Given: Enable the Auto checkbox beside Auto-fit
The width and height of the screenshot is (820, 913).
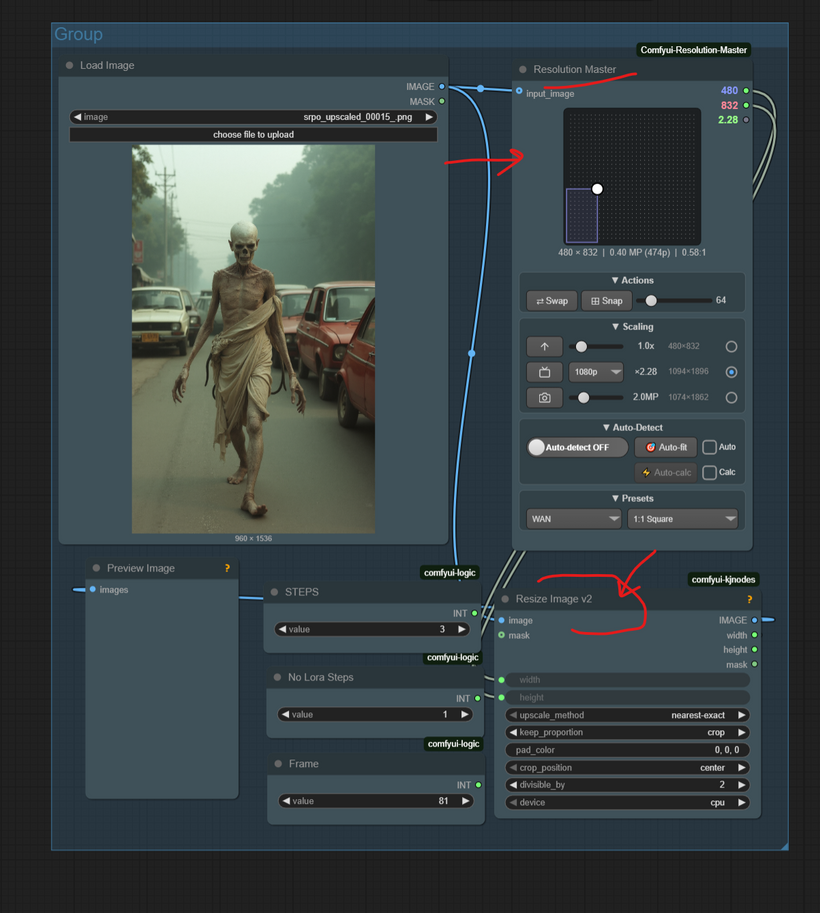Looking at the screenshot, I should pyautogui.click(x=709, y=447).
